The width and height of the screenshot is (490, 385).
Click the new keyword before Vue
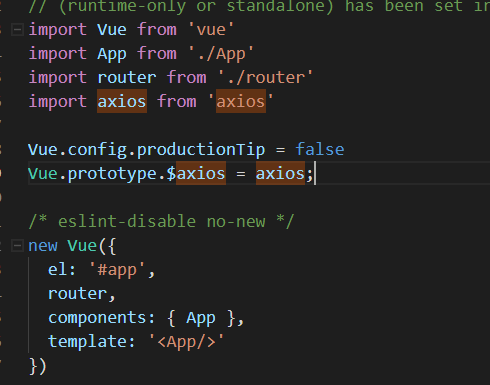(43, 246)
